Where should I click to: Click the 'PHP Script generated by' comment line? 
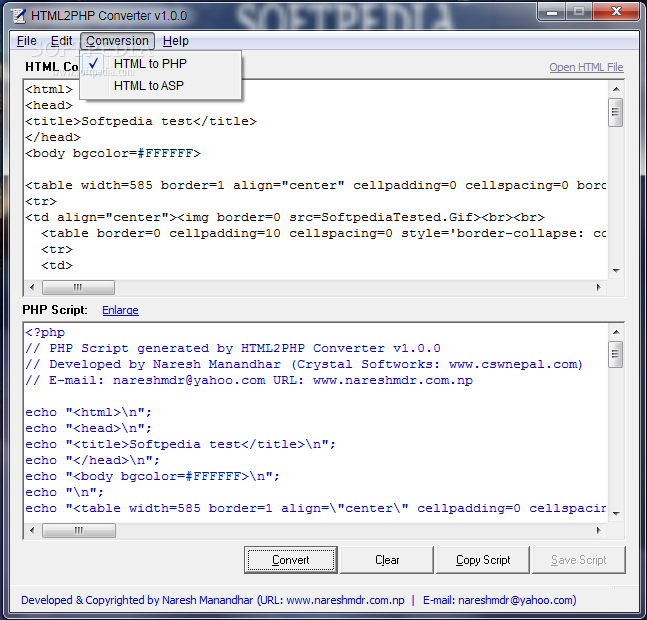233,349
